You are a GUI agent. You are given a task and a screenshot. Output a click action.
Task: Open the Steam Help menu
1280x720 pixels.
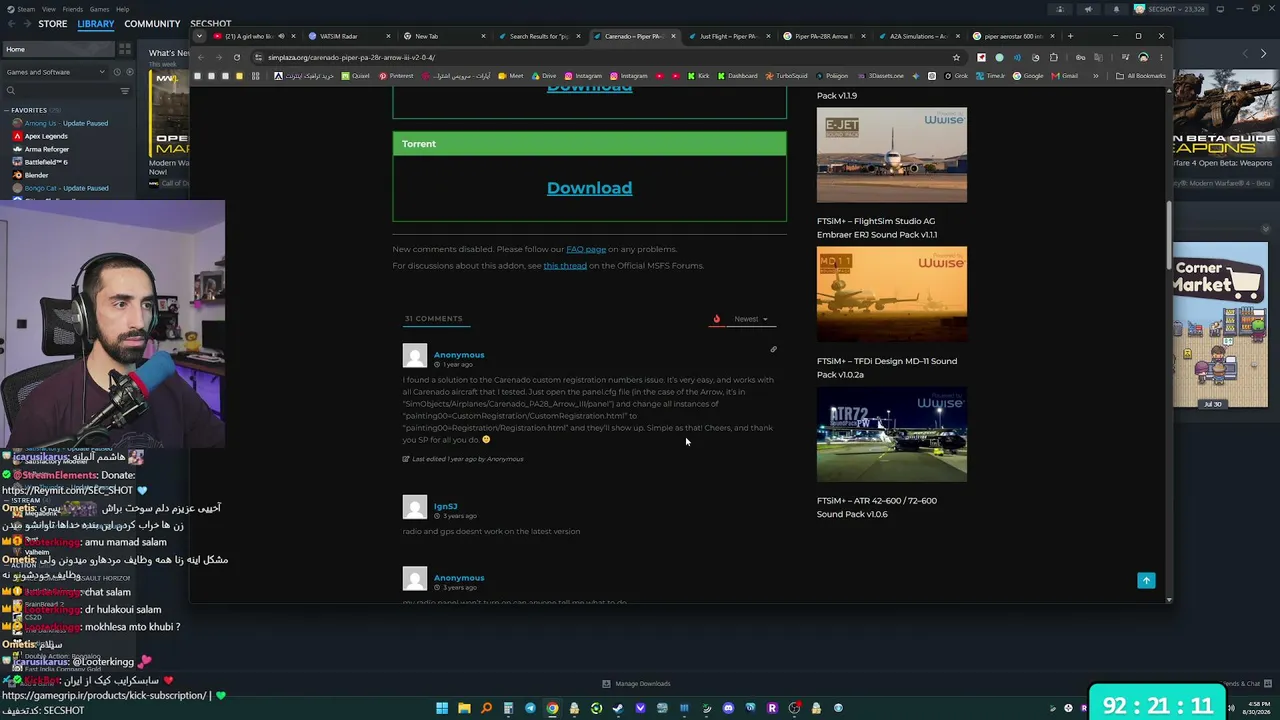[122, 9]
